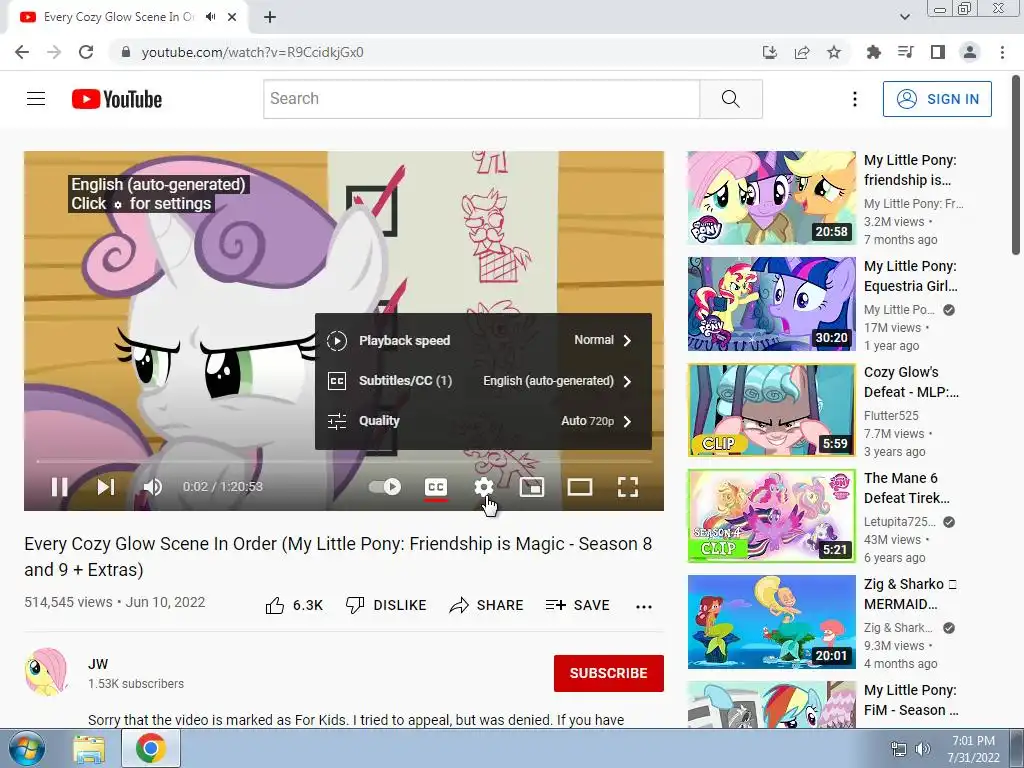Image resolution: width=1024 pixels, height=768 pixels.
Task: Mute the video player volume icon
Action: coord(153,487)
